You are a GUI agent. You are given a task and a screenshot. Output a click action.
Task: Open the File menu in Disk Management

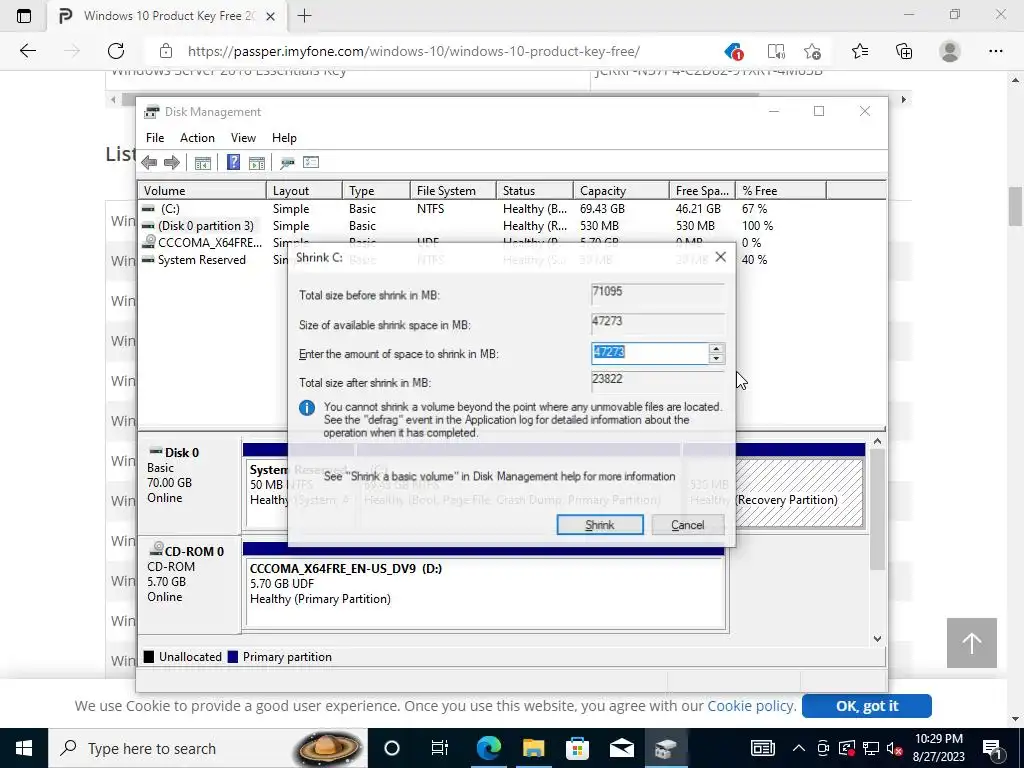tap(155, 138)
